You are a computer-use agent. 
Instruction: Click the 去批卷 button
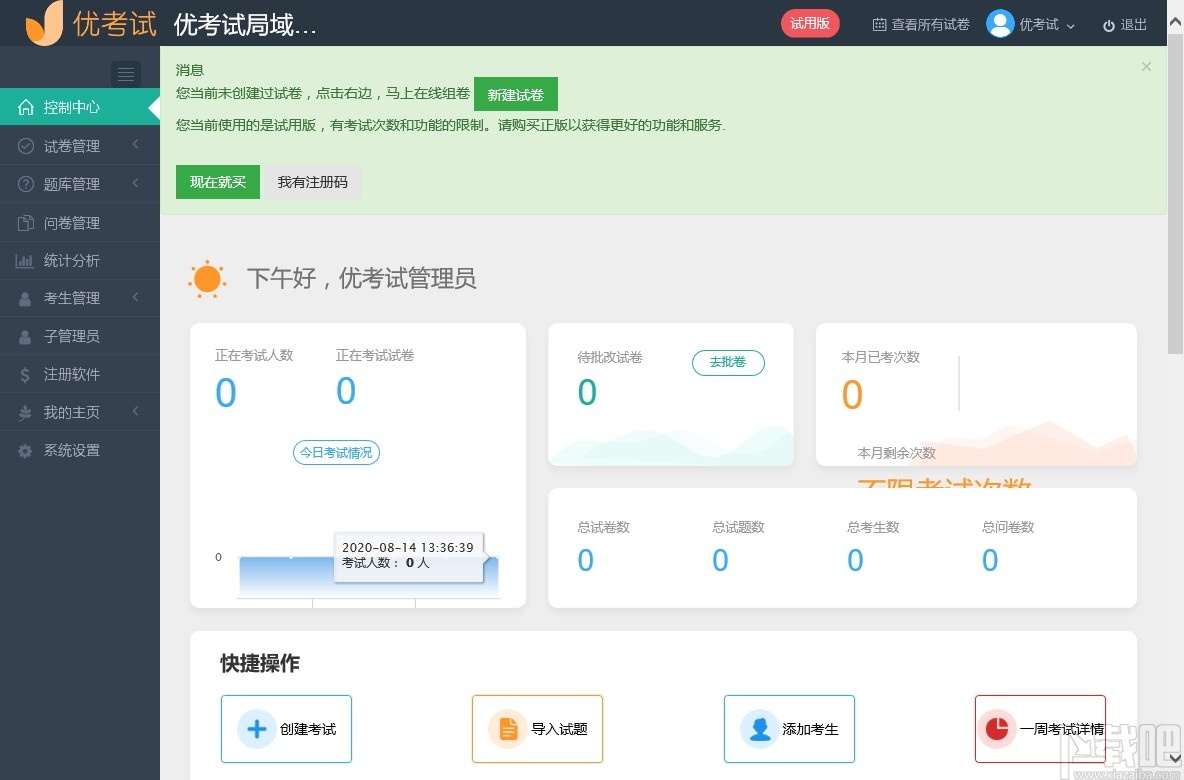(x=728, y=363)
